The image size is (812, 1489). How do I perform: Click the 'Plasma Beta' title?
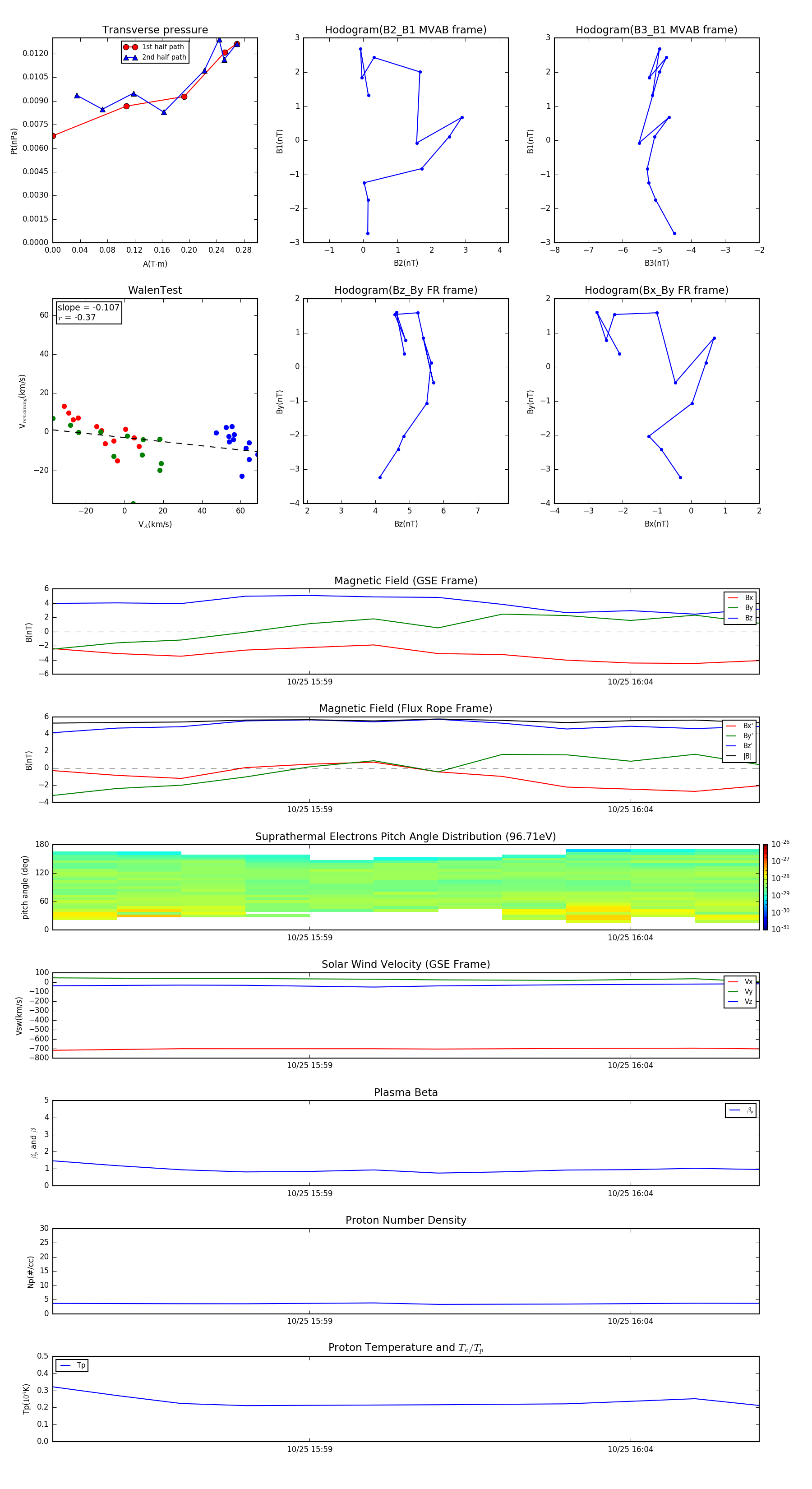[406, 1092]
